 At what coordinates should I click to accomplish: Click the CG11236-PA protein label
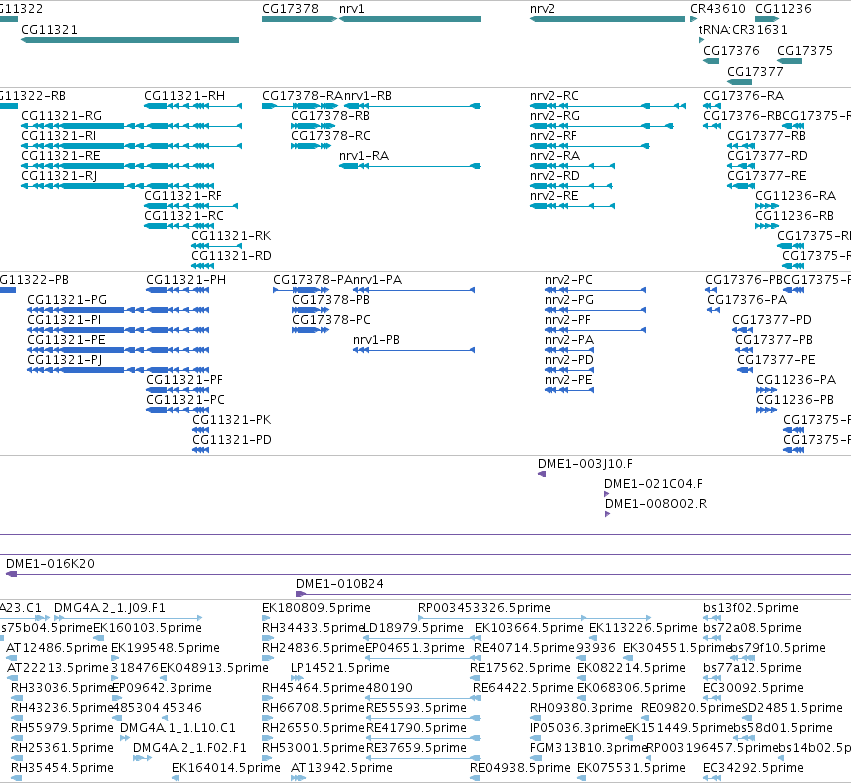click(x=796, y=380)
